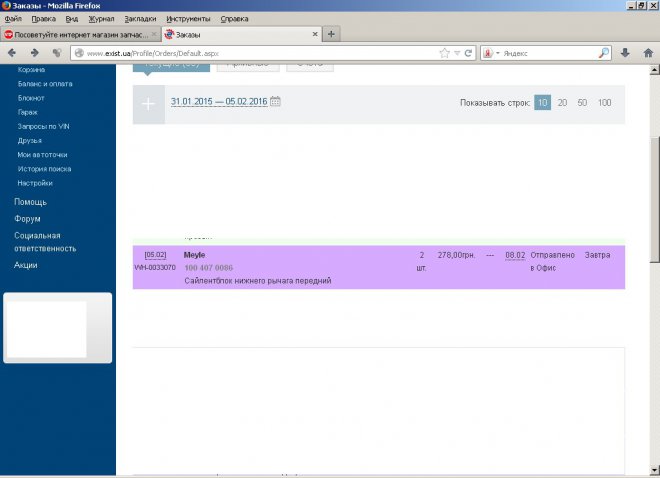Click the home icon in browser toolbar
The width and height of the screenshot is (660, 478).
[x=647, y=53]
